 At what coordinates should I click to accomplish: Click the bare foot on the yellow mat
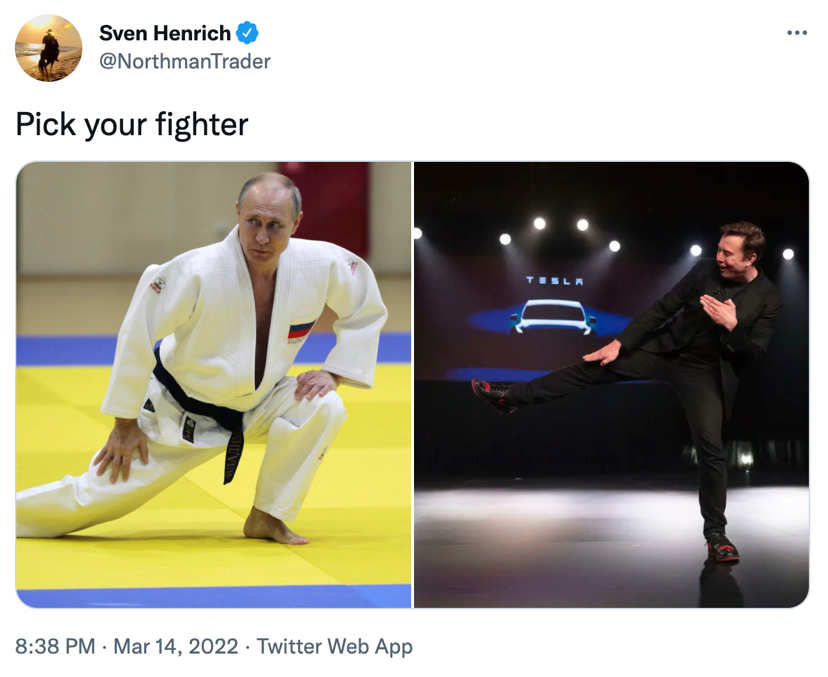pyautogui.click(x=274, y=526)
